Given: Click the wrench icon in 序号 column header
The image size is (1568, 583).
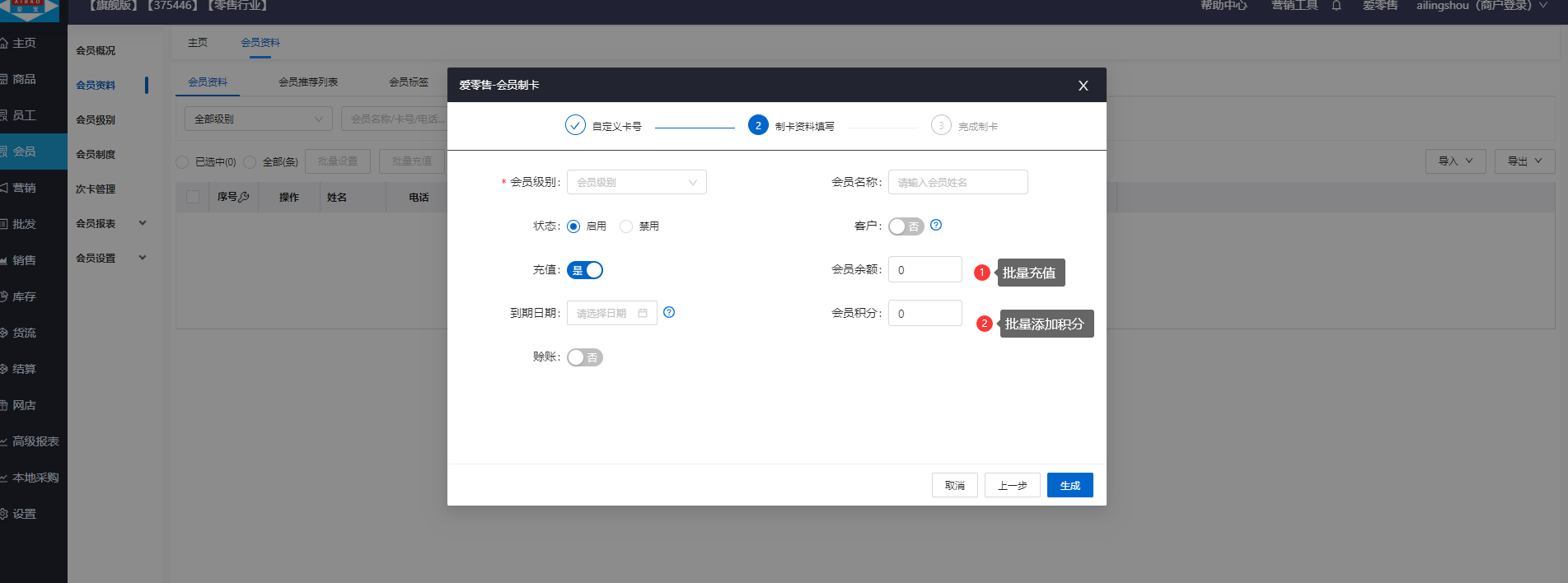Looking at the screenshot, I should 244,197.
